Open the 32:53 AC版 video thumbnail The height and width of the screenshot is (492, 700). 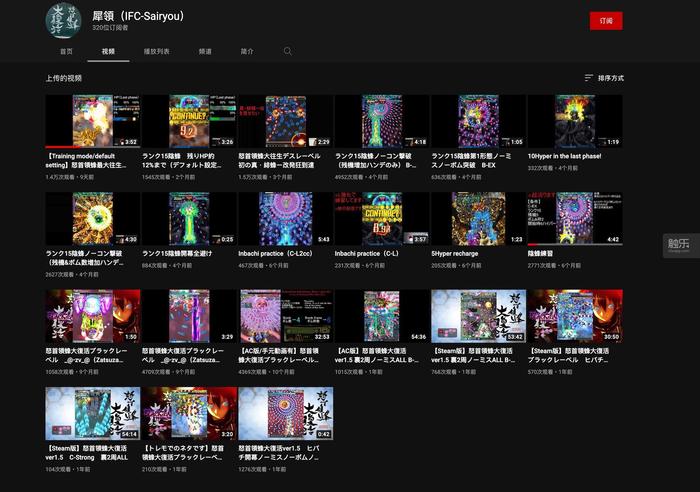pos(286,316)
